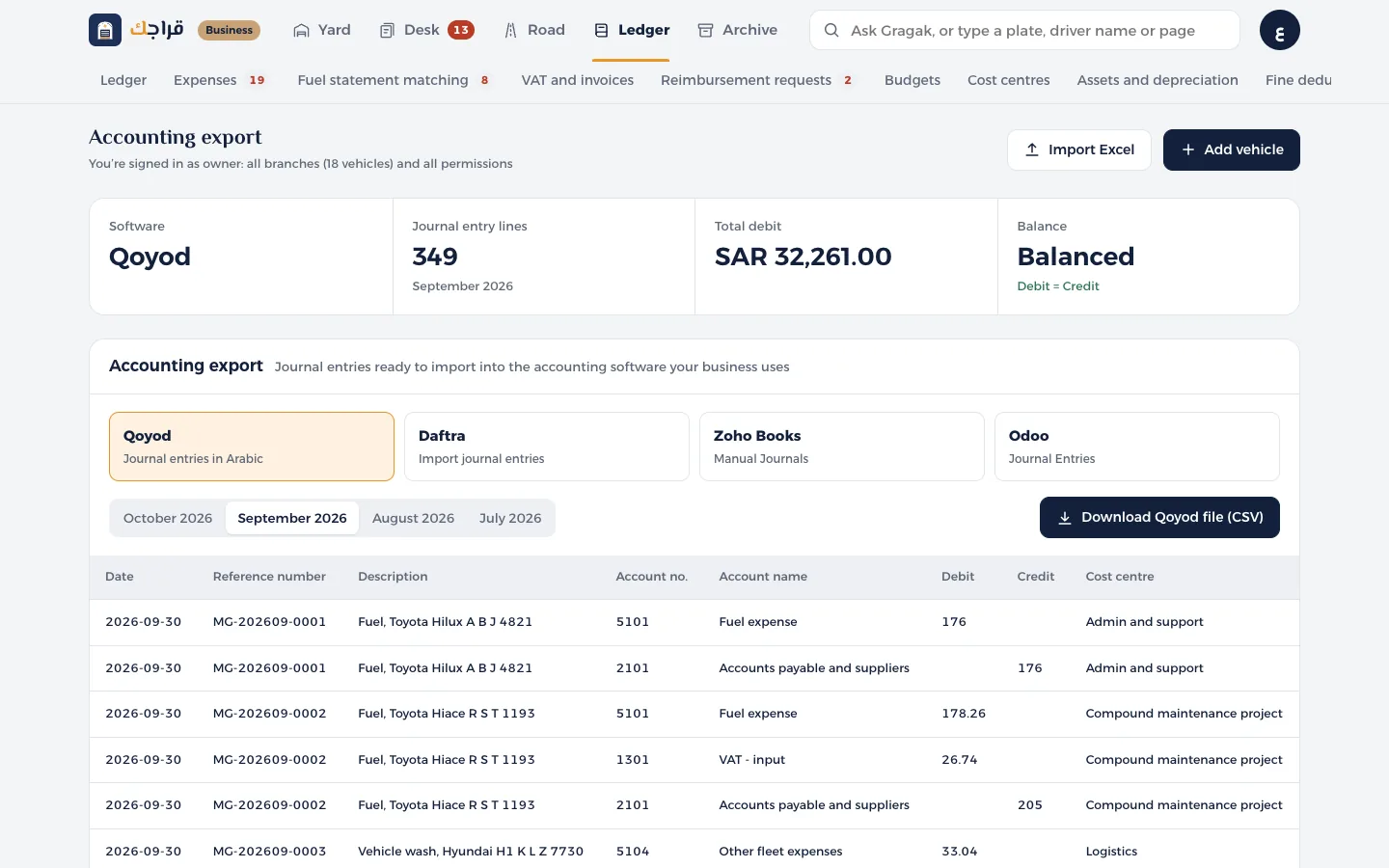Select the Ledger main nav item
1389x868 pixels.
point(632,30)
